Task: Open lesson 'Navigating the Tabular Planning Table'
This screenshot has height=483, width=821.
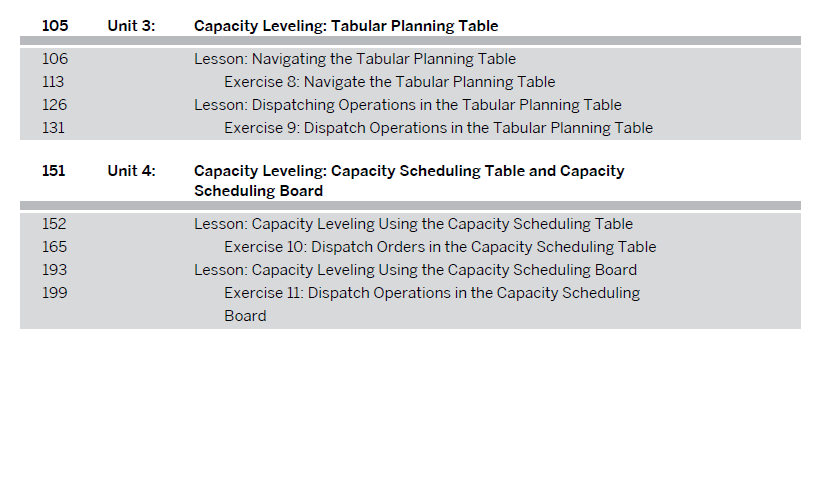Action: [355, 59]
